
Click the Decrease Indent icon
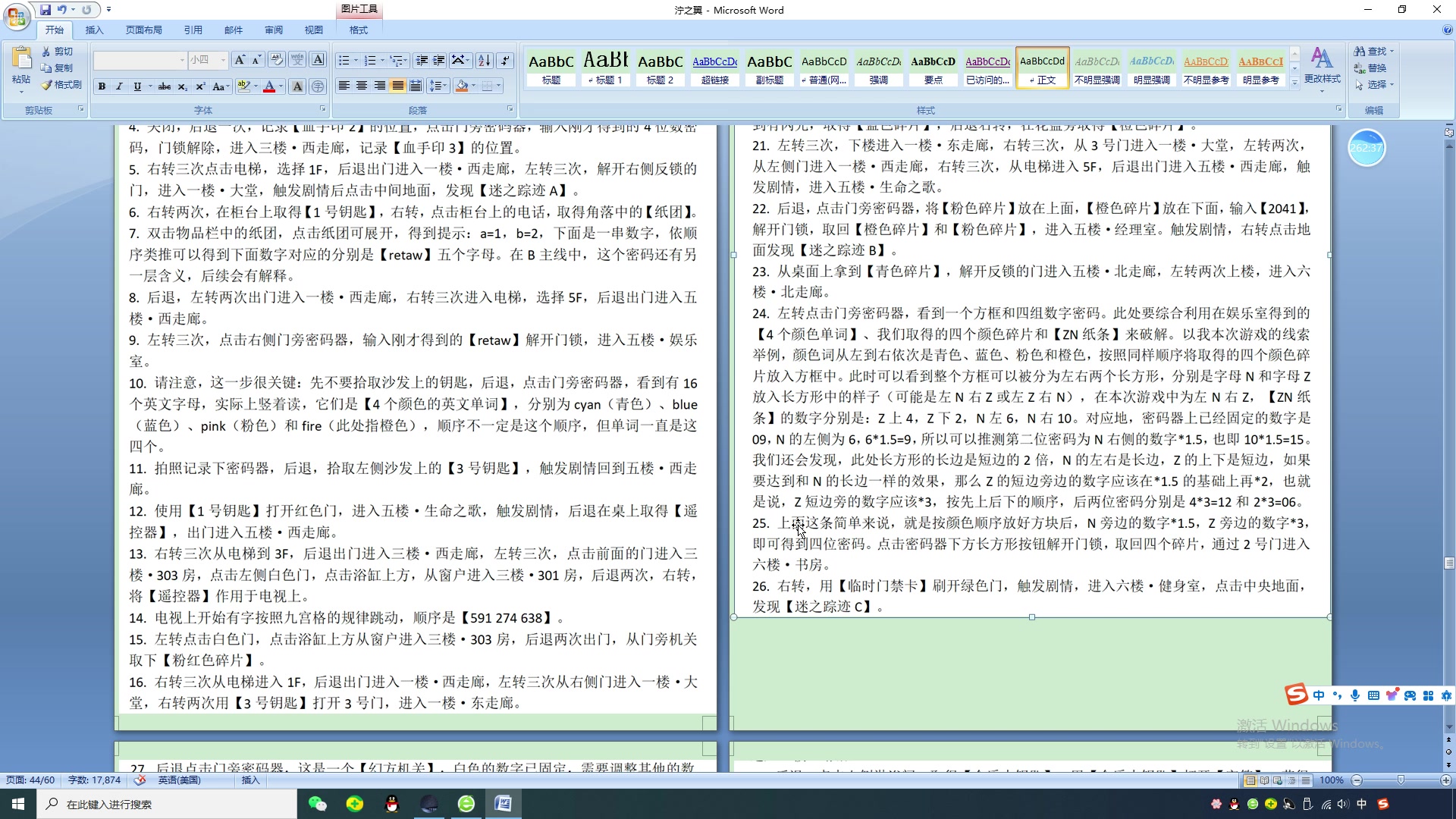pos(422,60)
